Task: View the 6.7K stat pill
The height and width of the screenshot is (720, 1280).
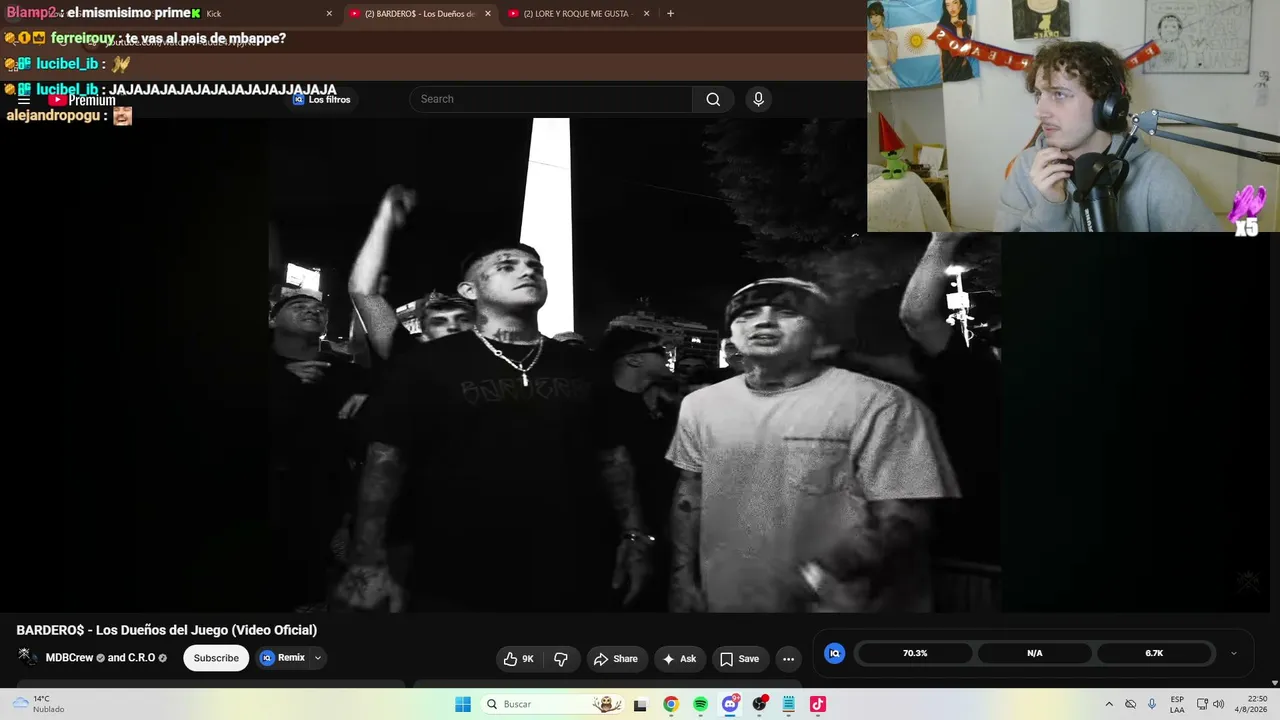Action: point(1154,653)
